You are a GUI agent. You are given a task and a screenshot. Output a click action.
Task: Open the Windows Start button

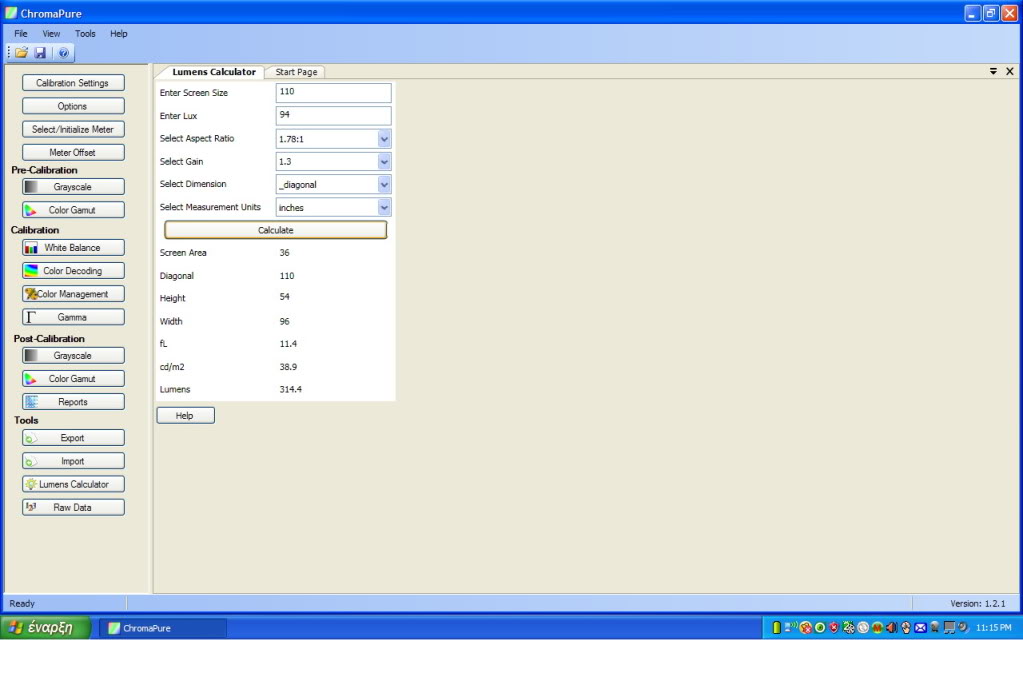tap(44, 628)
